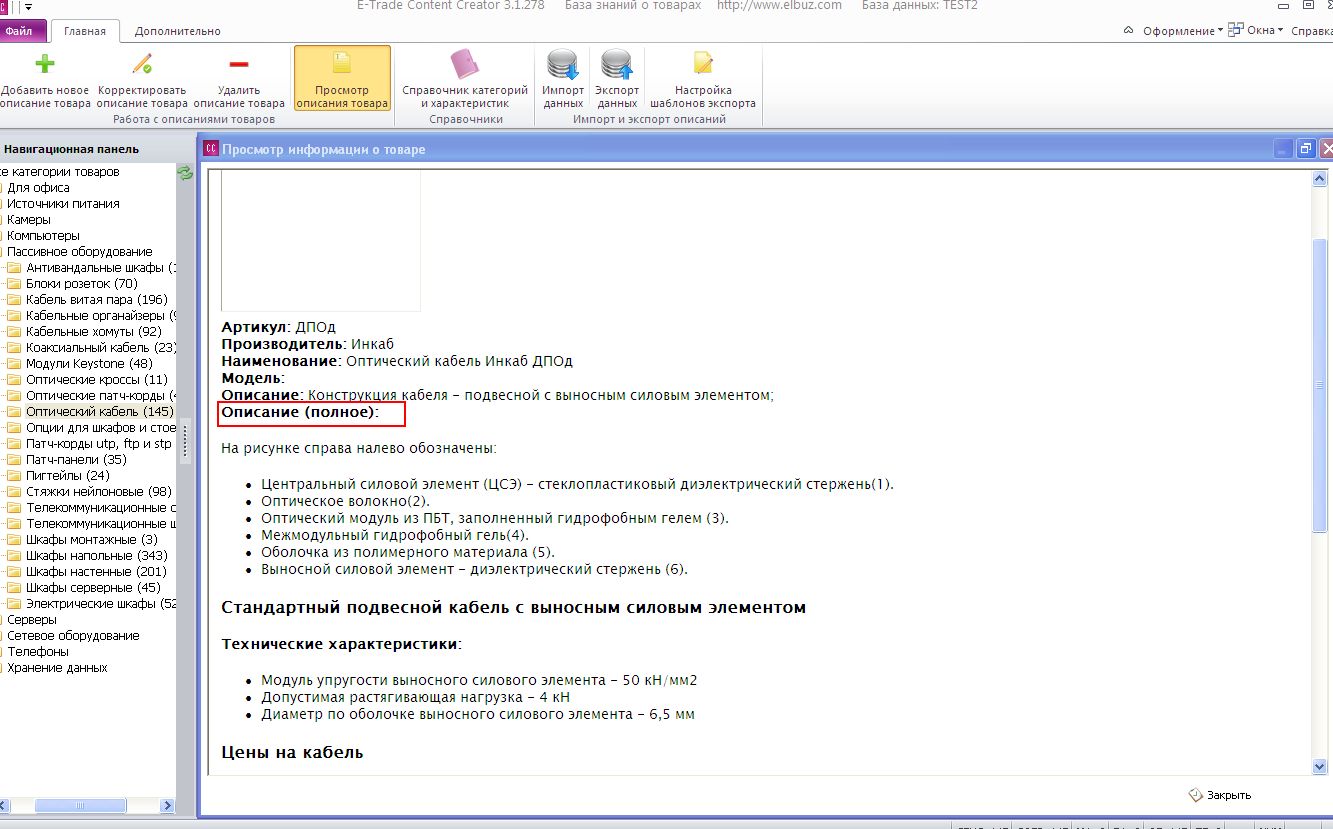The image size is (1333, 829).
Task: Click description pane scroll up arrow
Action: [x=1319, y=179]
